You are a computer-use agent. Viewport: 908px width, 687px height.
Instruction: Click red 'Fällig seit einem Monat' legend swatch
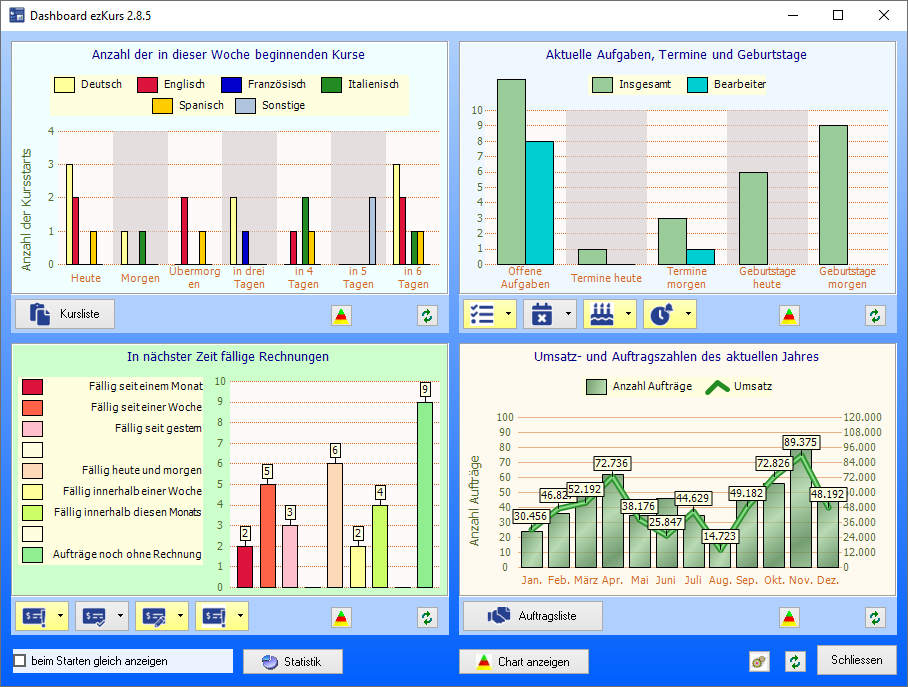[33, 386]
